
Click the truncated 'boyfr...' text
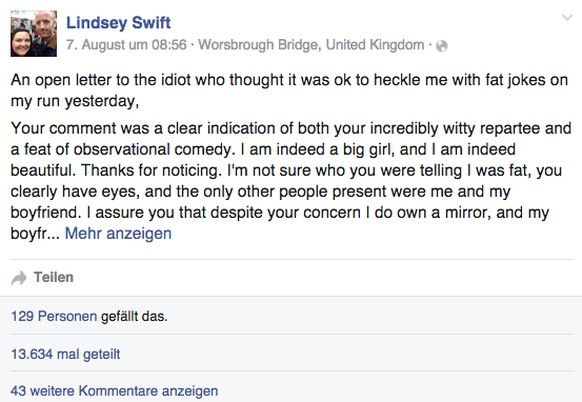(35, 234)
